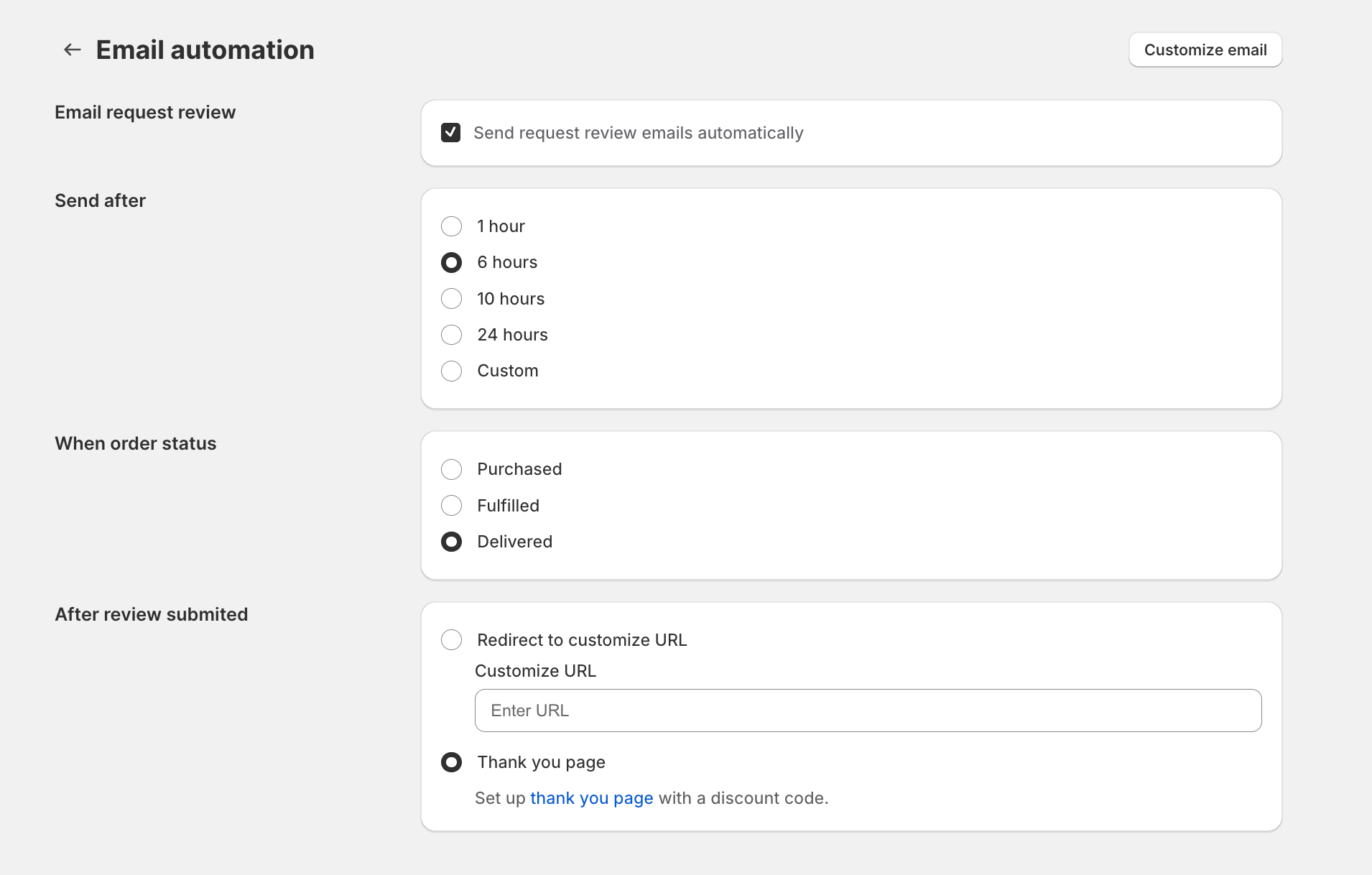This screenshot has width=1372, height=875.
Task: Select Delivered order status radio
Action: 451,542
